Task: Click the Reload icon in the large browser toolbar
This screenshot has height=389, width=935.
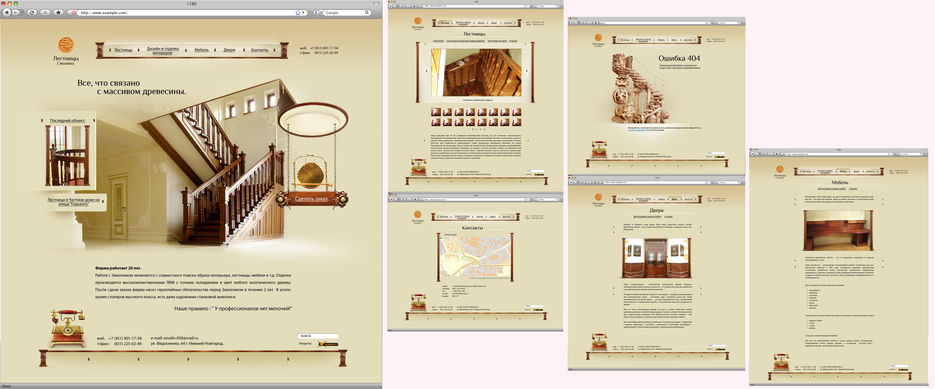Action: point(31,12)
